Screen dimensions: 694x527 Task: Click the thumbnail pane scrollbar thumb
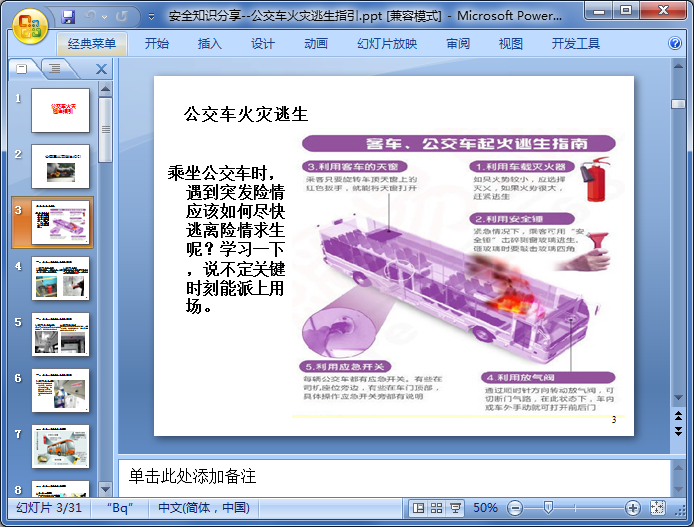click(x=105, y=130)
